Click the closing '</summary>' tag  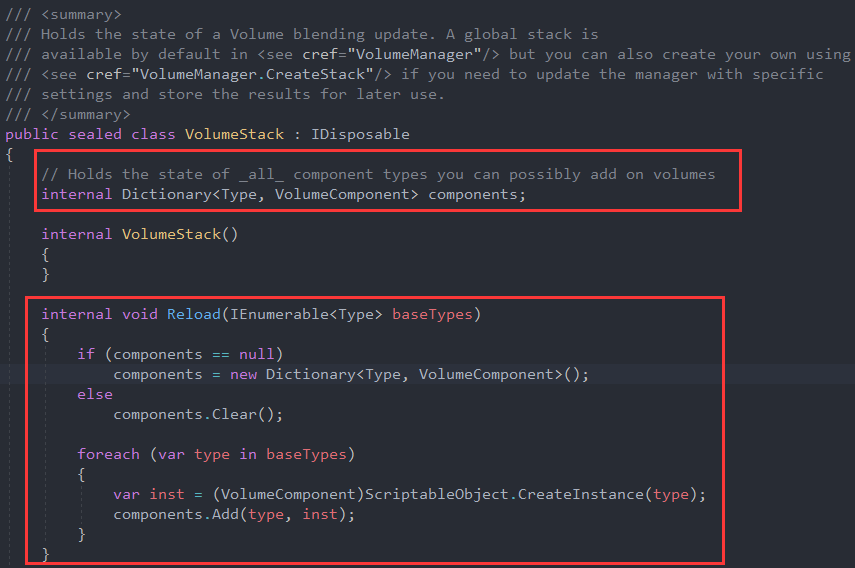click(x=86, y=114)
